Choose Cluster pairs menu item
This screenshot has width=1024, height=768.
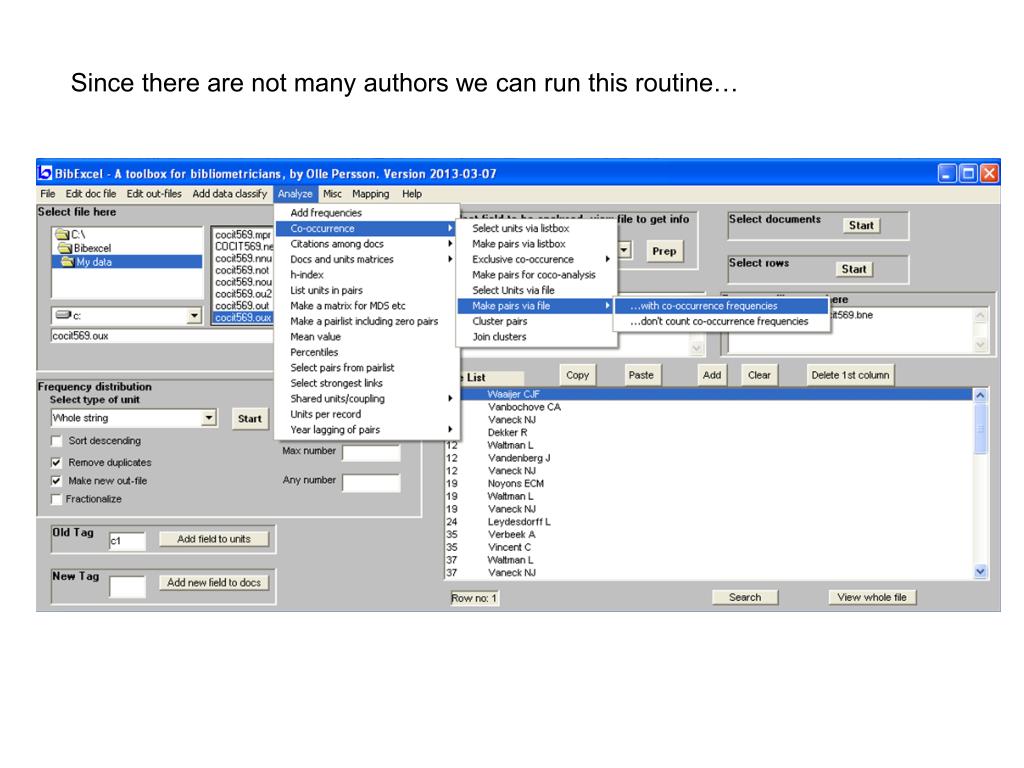pyautogui.click(x=536, y=321)
